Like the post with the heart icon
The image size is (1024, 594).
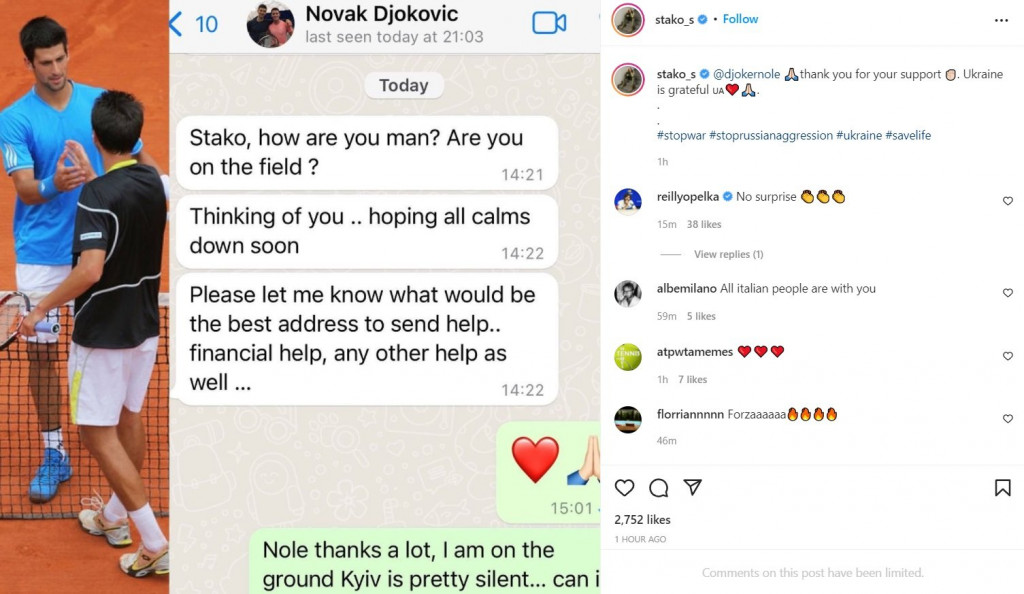point(624,488)
